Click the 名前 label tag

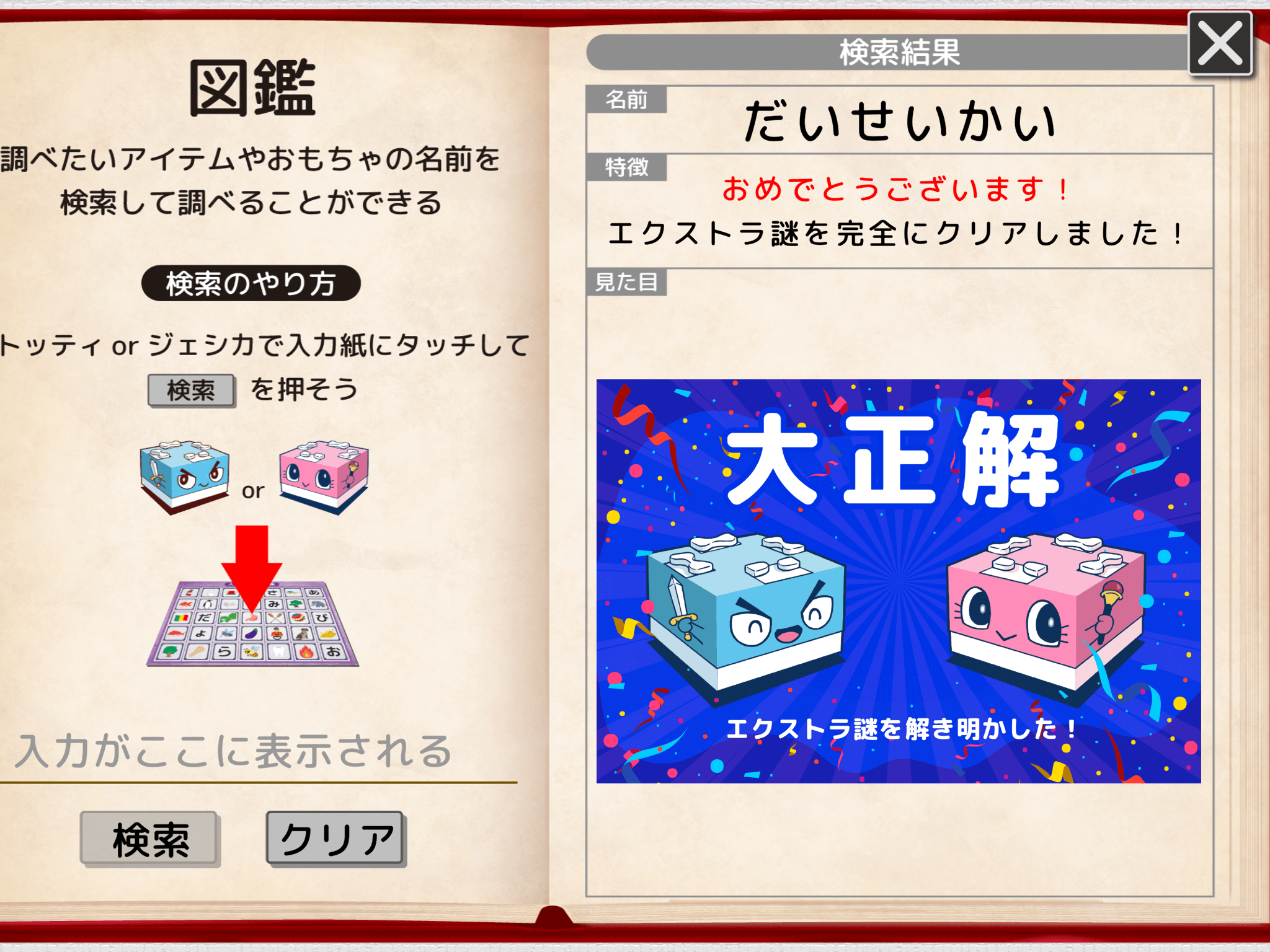tap(626, 100)
